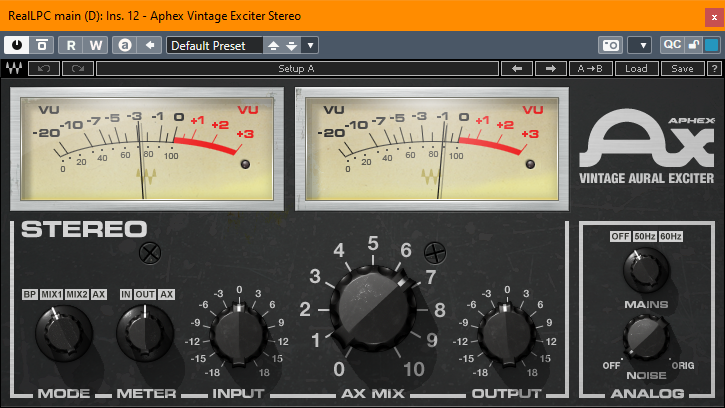Image resolution: width=725 pixels, height=408 pixels.
Task: Click the left VU meter display
Action: (x=147, y=149)
